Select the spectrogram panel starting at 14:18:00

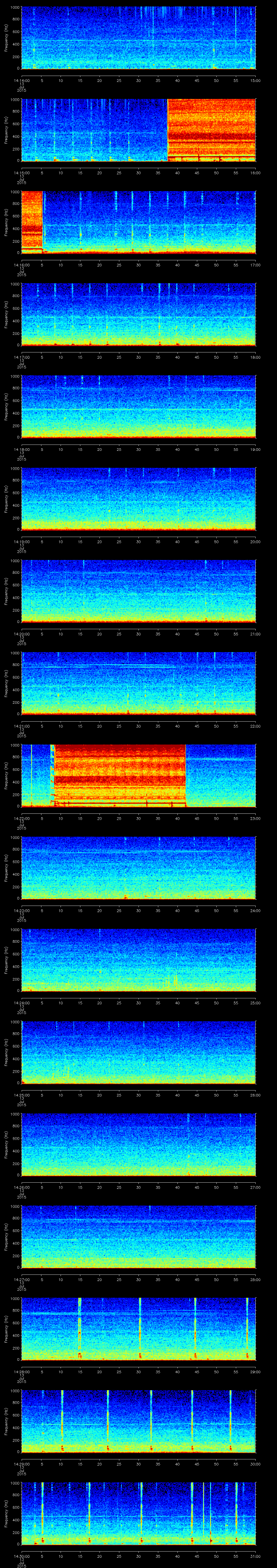click(138, 407)
